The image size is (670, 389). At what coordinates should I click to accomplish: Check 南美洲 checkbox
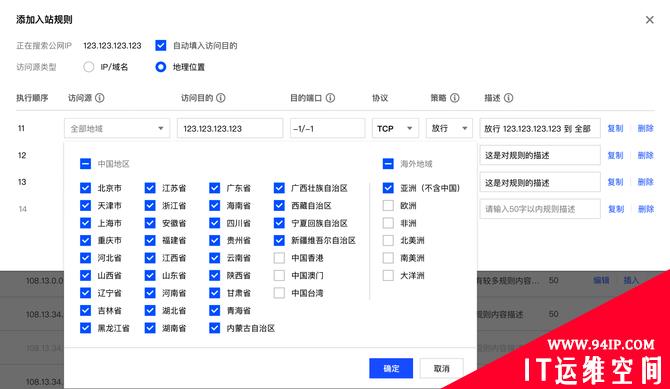[x=388, y=258]
